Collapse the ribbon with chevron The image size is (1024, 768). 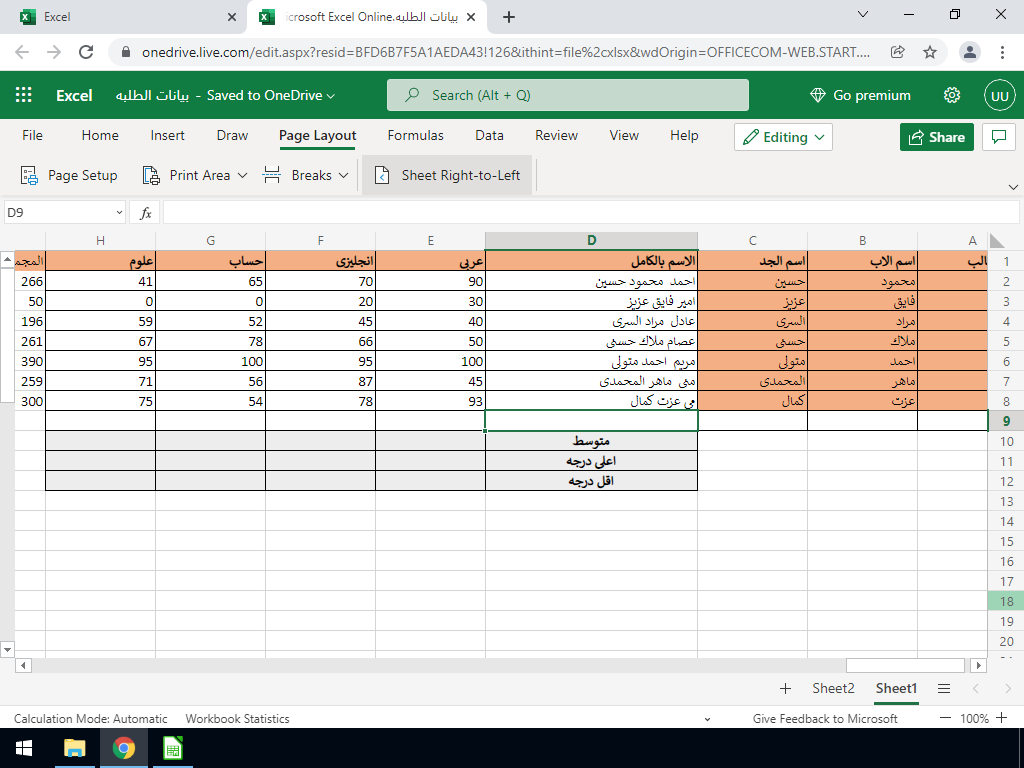click(1013, 187)
